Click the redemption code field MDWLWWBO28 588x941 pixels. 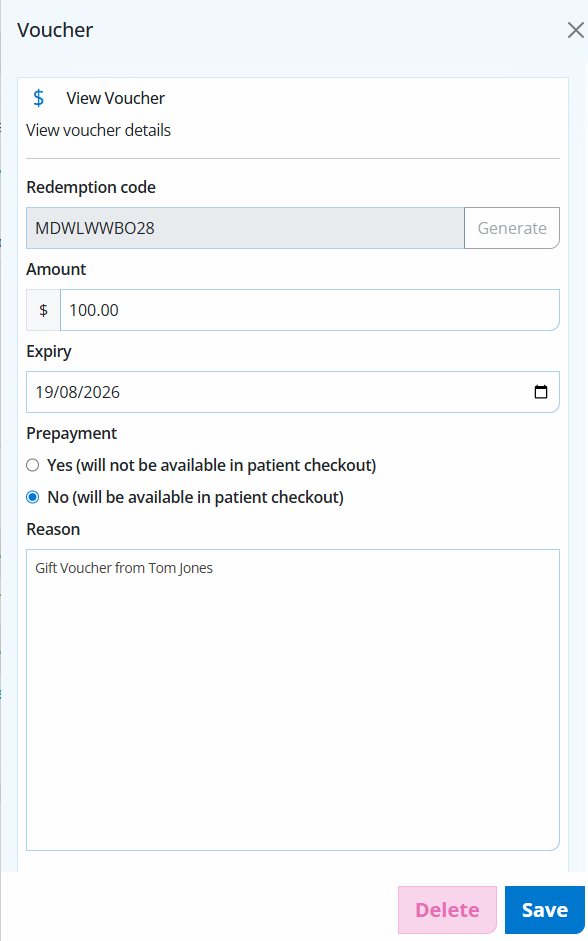(x=245, y=228)
